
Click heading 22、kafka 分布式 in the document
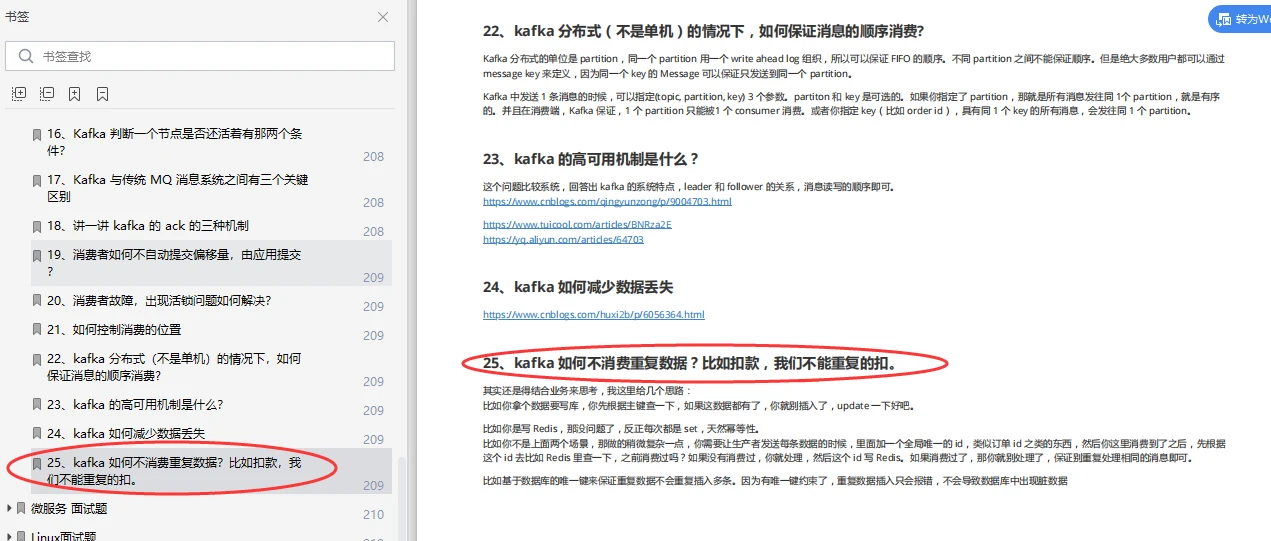(x=703, y=30)
